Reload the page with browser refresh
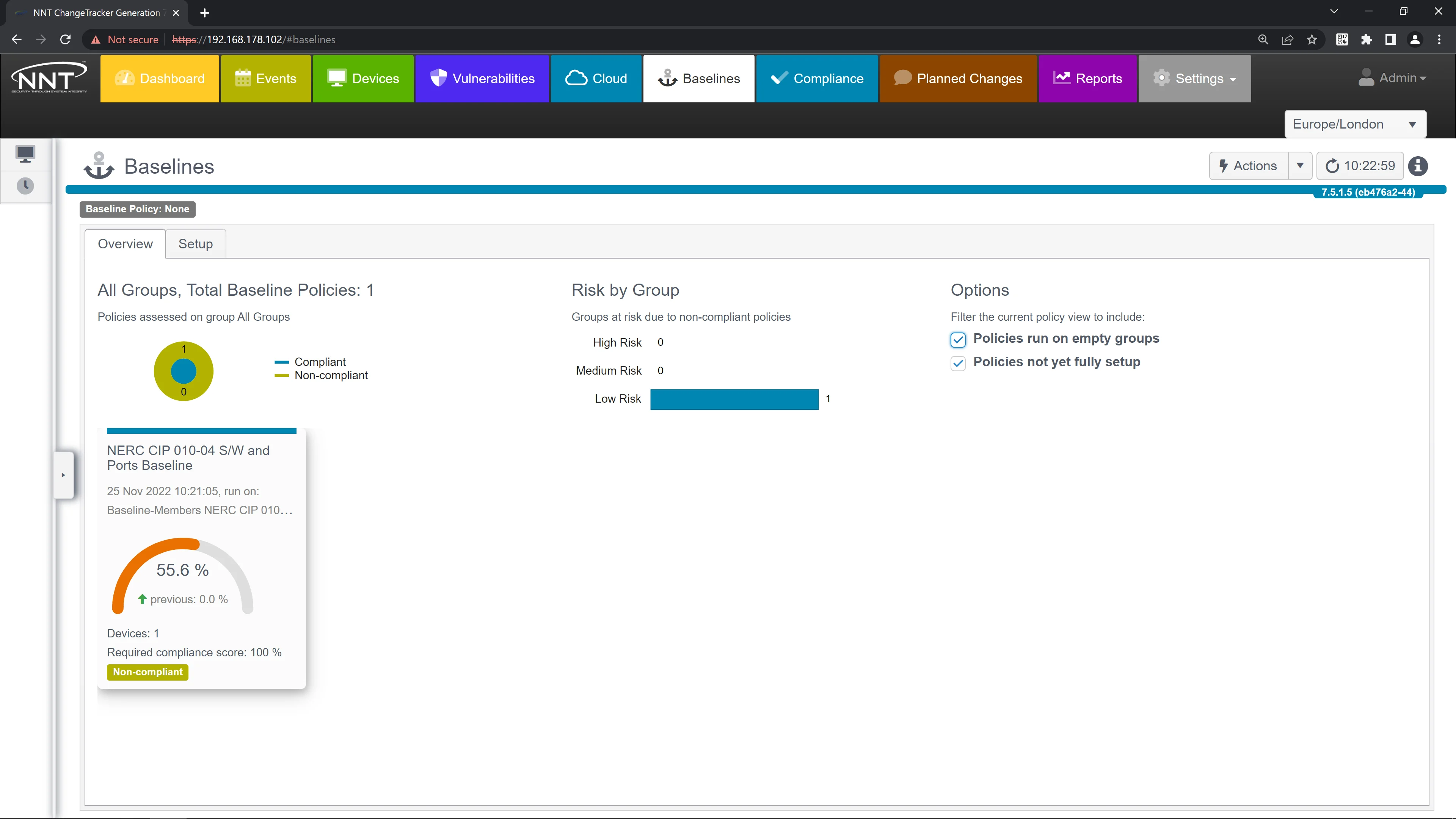This screenshot has height=819, width=1456. click(66, 39)
